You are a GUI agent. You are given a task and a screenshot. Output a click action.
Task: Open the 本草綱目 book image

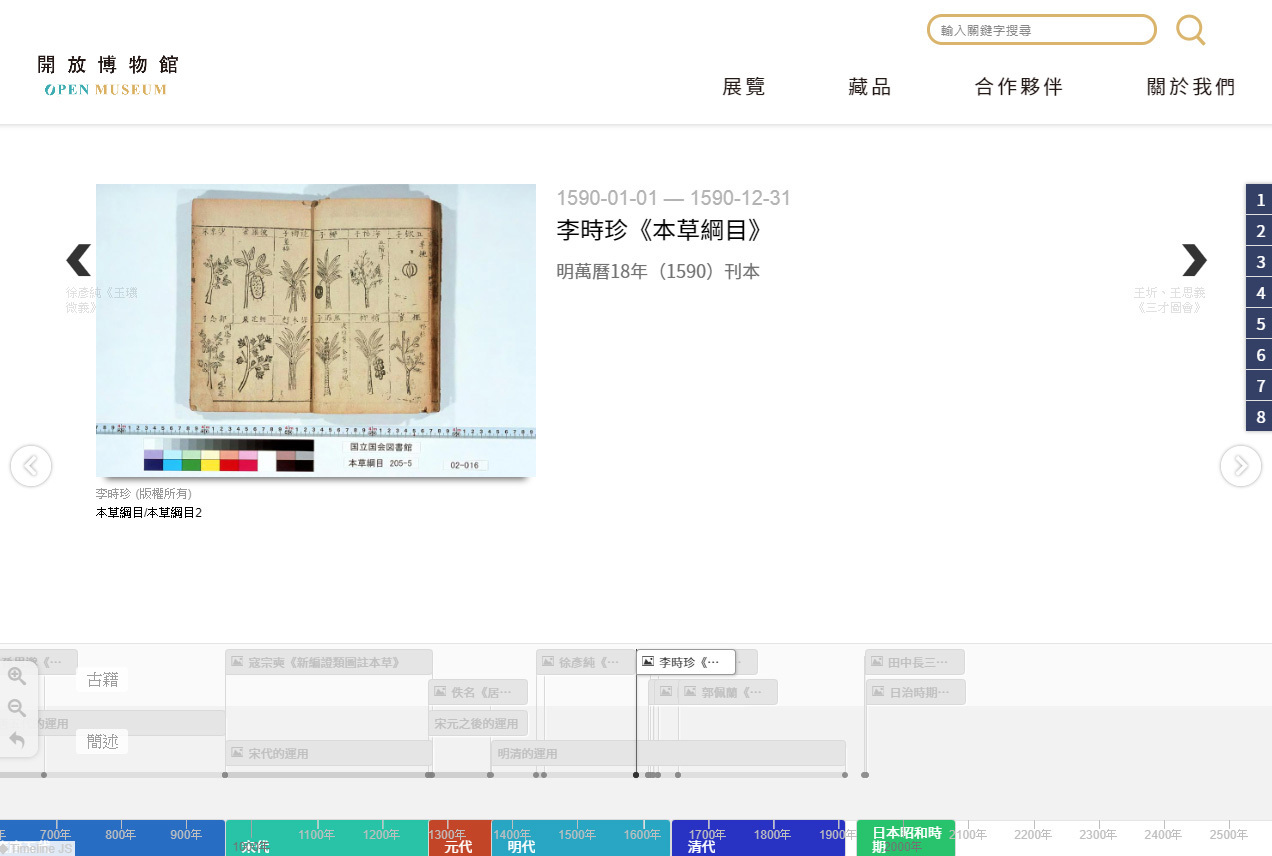(x=316, y=330)
